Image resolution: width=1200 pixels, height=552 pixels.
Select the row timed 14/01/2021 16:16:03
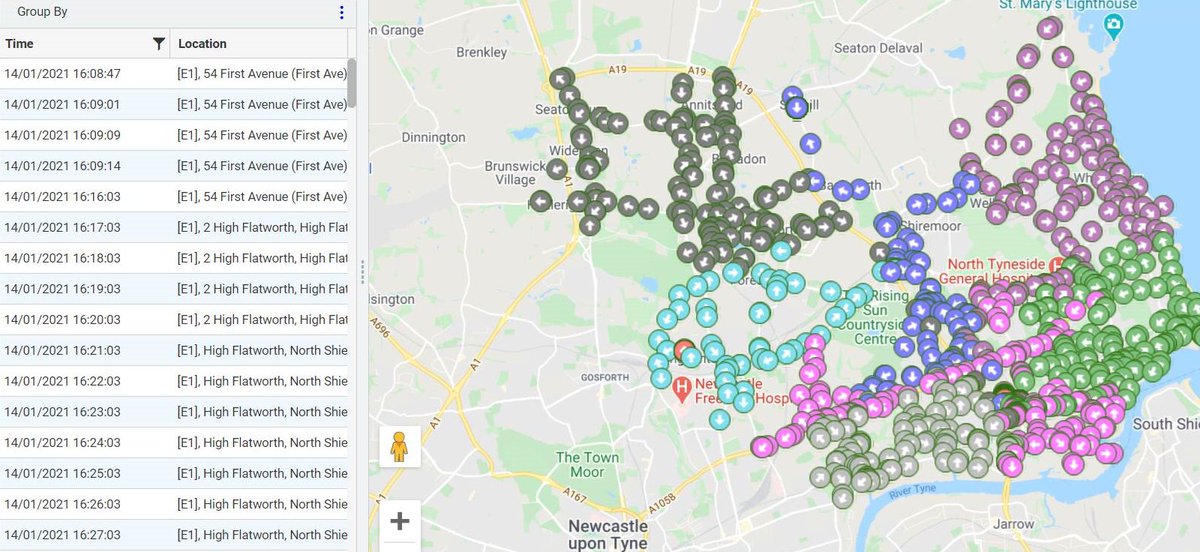[x=174, y=196]
